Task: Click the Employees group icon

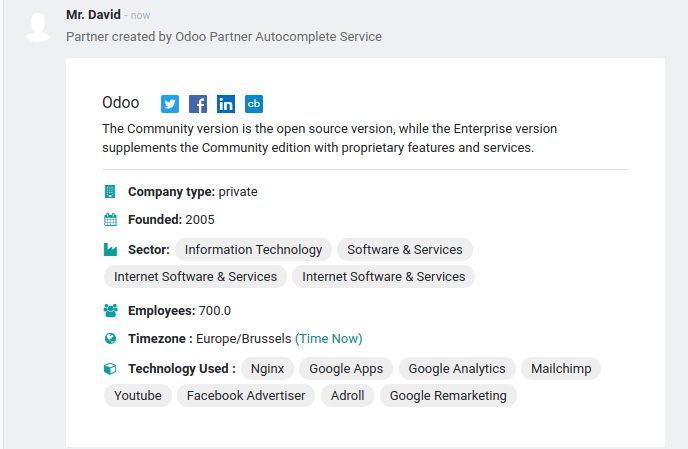Action: tap(110, 311)
